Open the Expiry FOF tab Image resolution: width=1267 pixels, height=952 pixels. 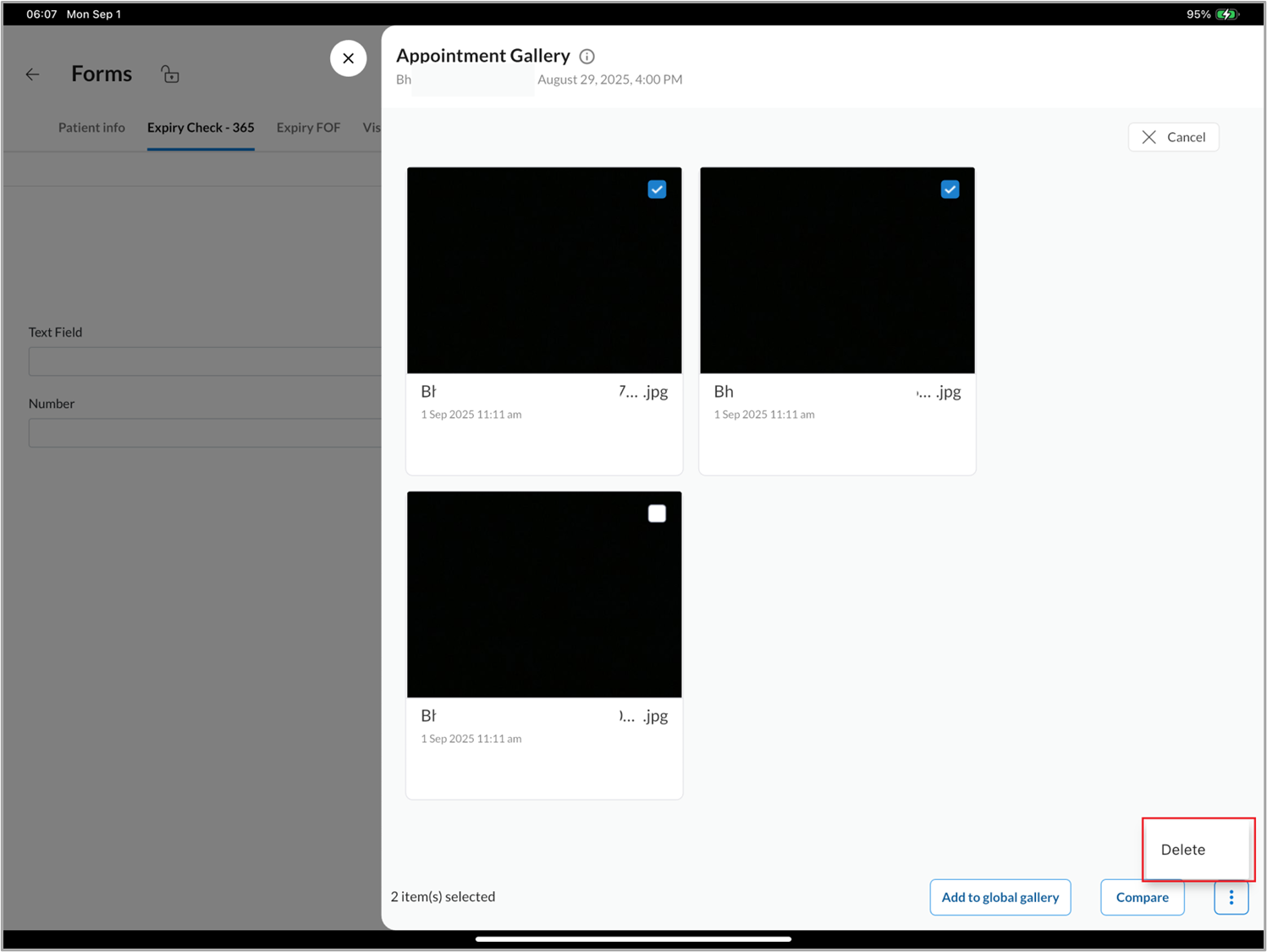[308, 128]
